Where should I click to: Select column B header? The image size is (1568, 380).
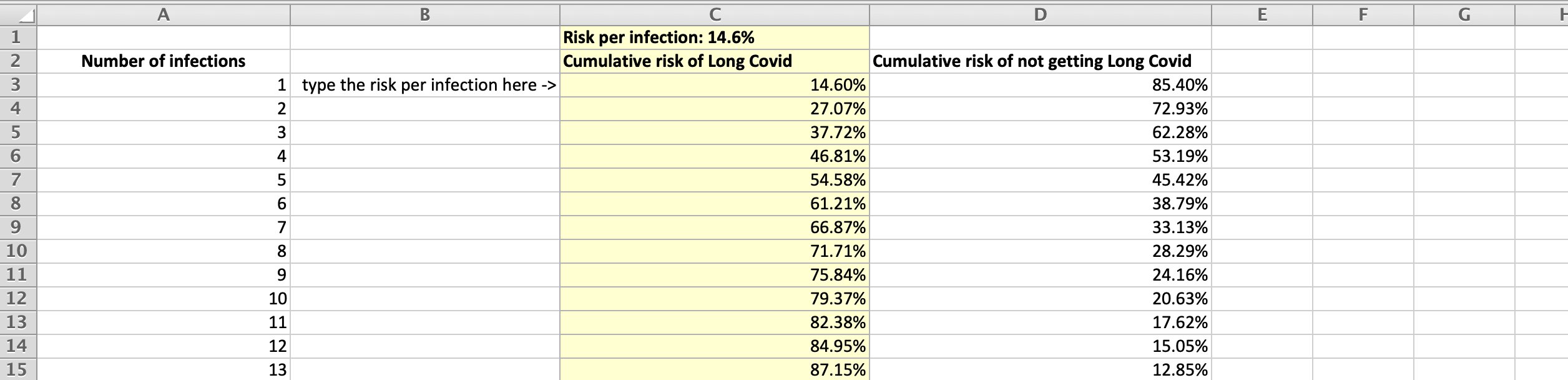424,14
